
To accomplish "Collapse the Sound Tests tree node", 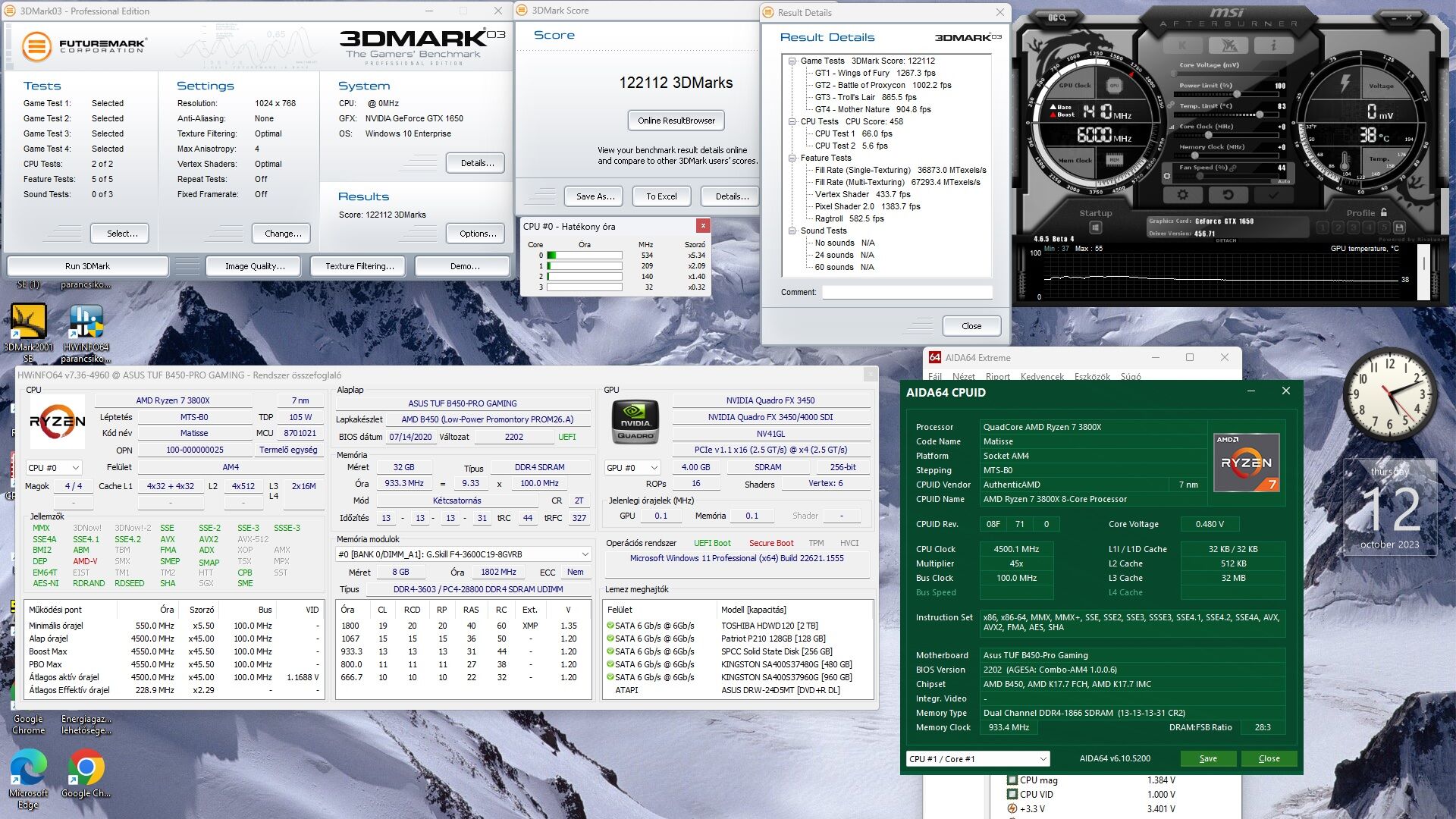I will coord(792,231).
